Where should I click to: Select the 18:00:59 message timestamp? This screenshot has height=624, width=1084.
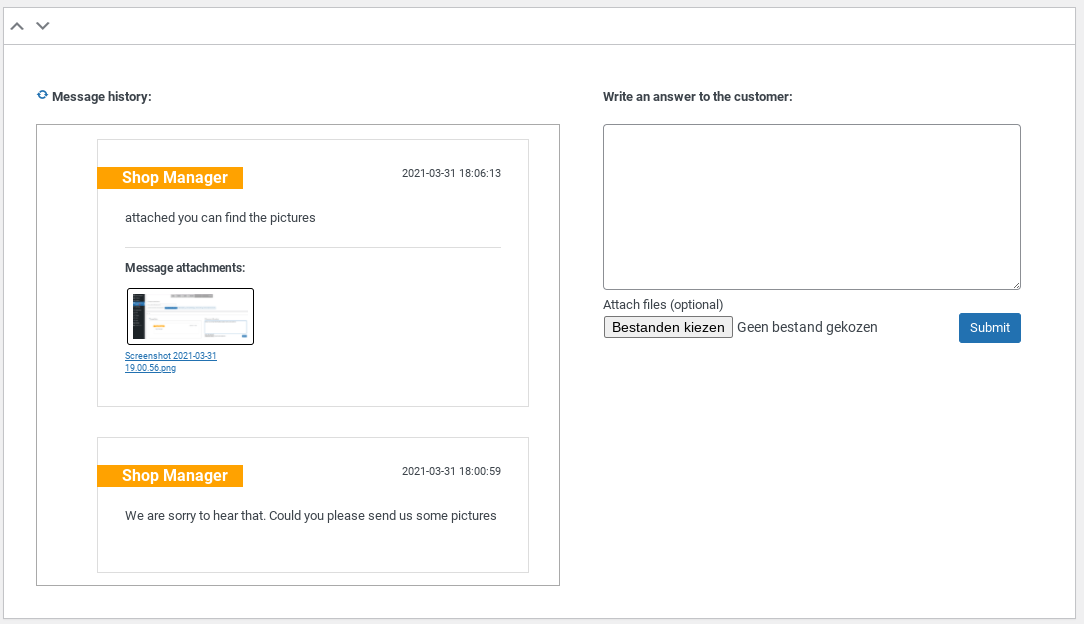coord(451,471)
